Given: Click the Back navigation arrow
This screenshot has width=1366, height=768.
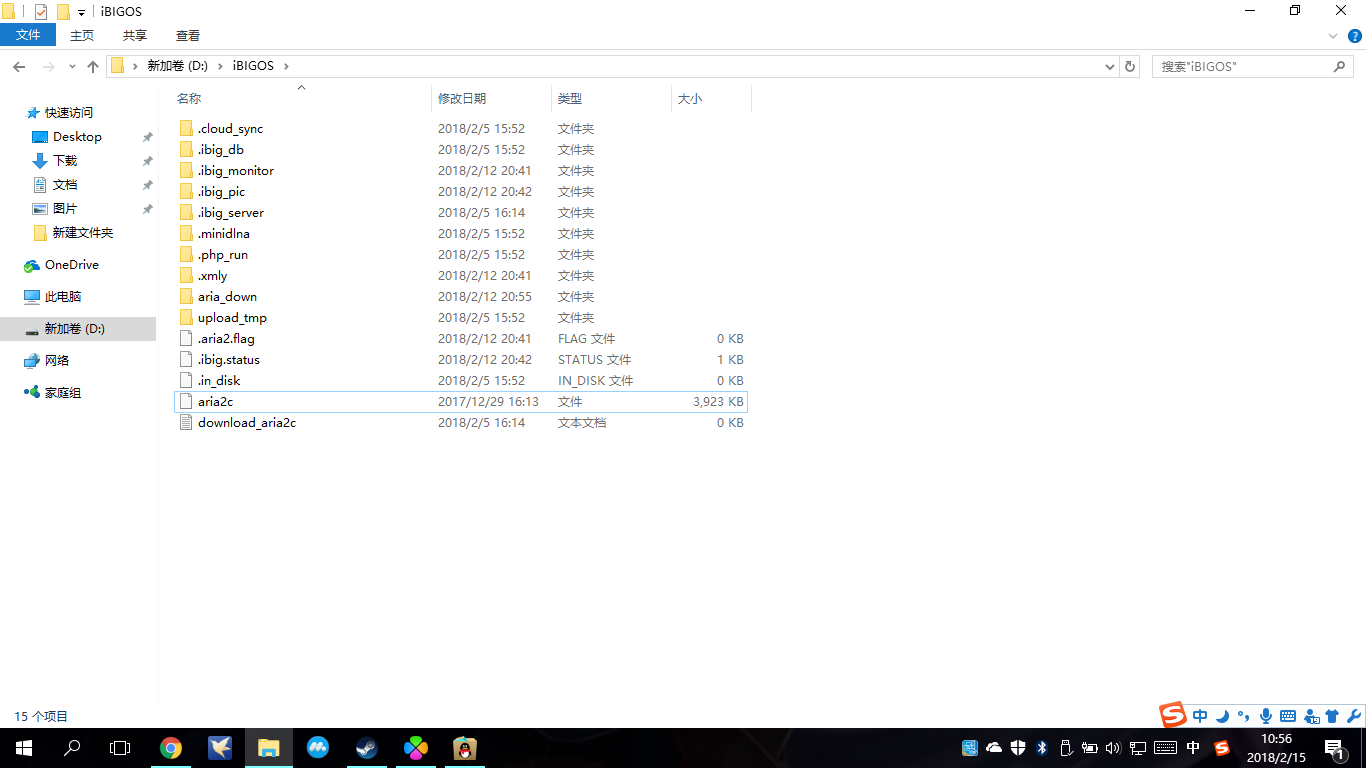Looking at the screenshot, I should 19,66.
